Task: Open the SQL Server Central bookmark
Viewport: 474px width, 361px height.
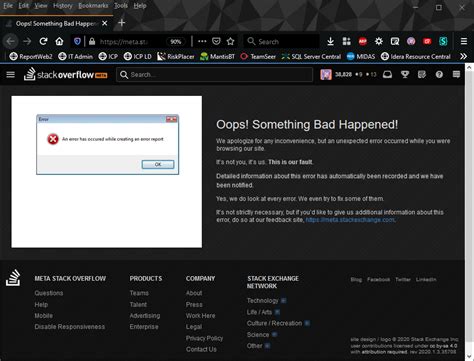Action: click(311, 56)
